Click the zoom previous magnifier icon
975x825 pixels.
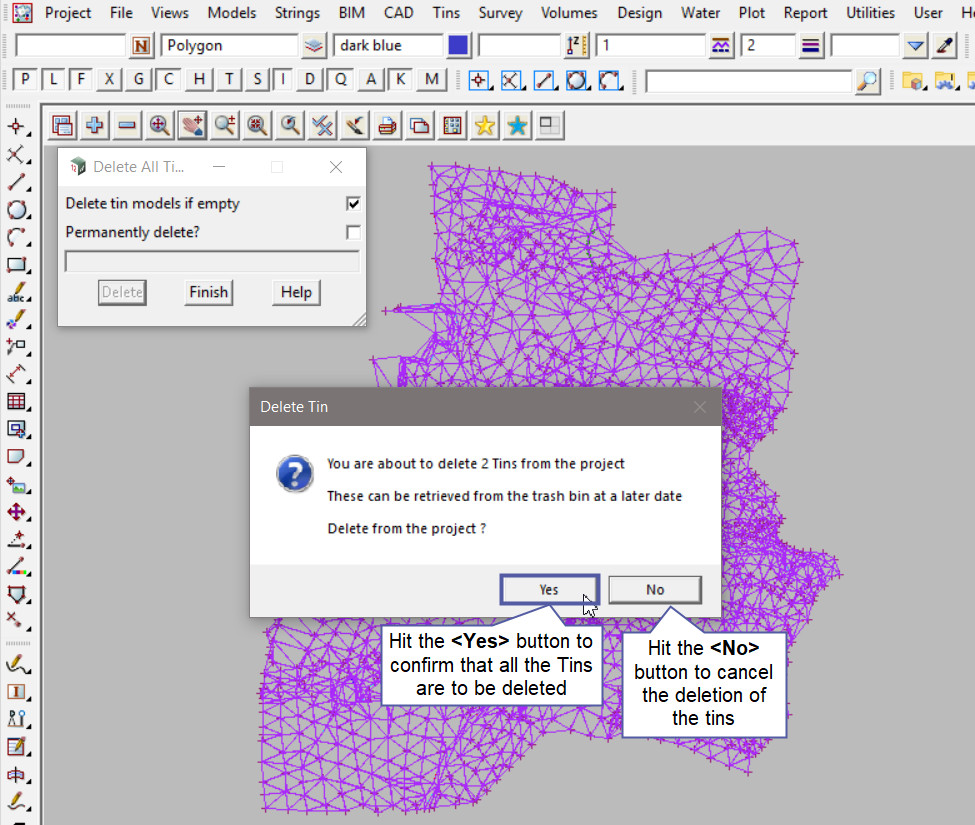click(290, 126)
